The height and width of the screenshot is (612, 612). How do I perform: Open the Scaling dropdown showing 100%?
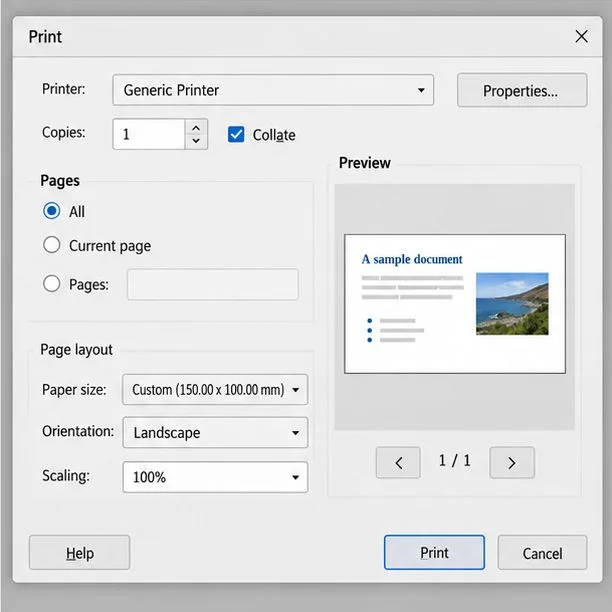[x=215, y=477]
